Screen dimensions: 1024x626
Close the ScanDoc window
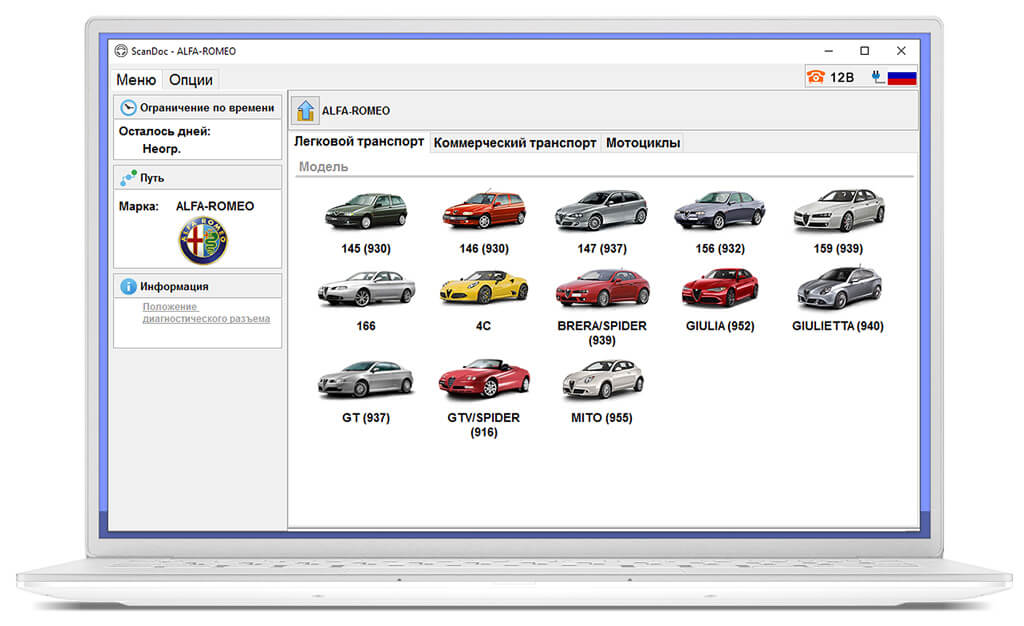point(901,51)
